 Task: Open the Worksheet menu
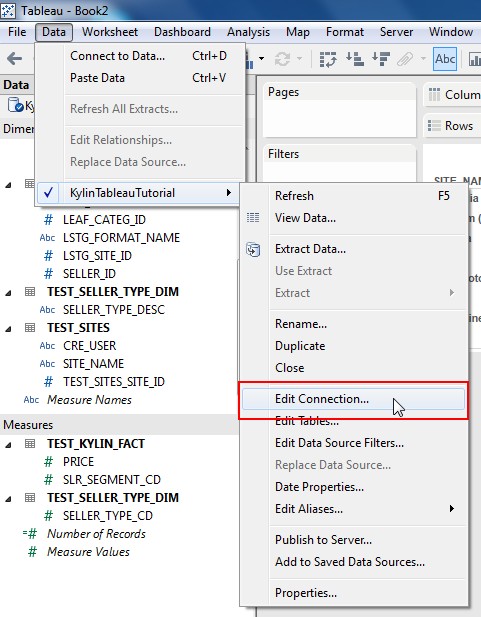[110, 32]
